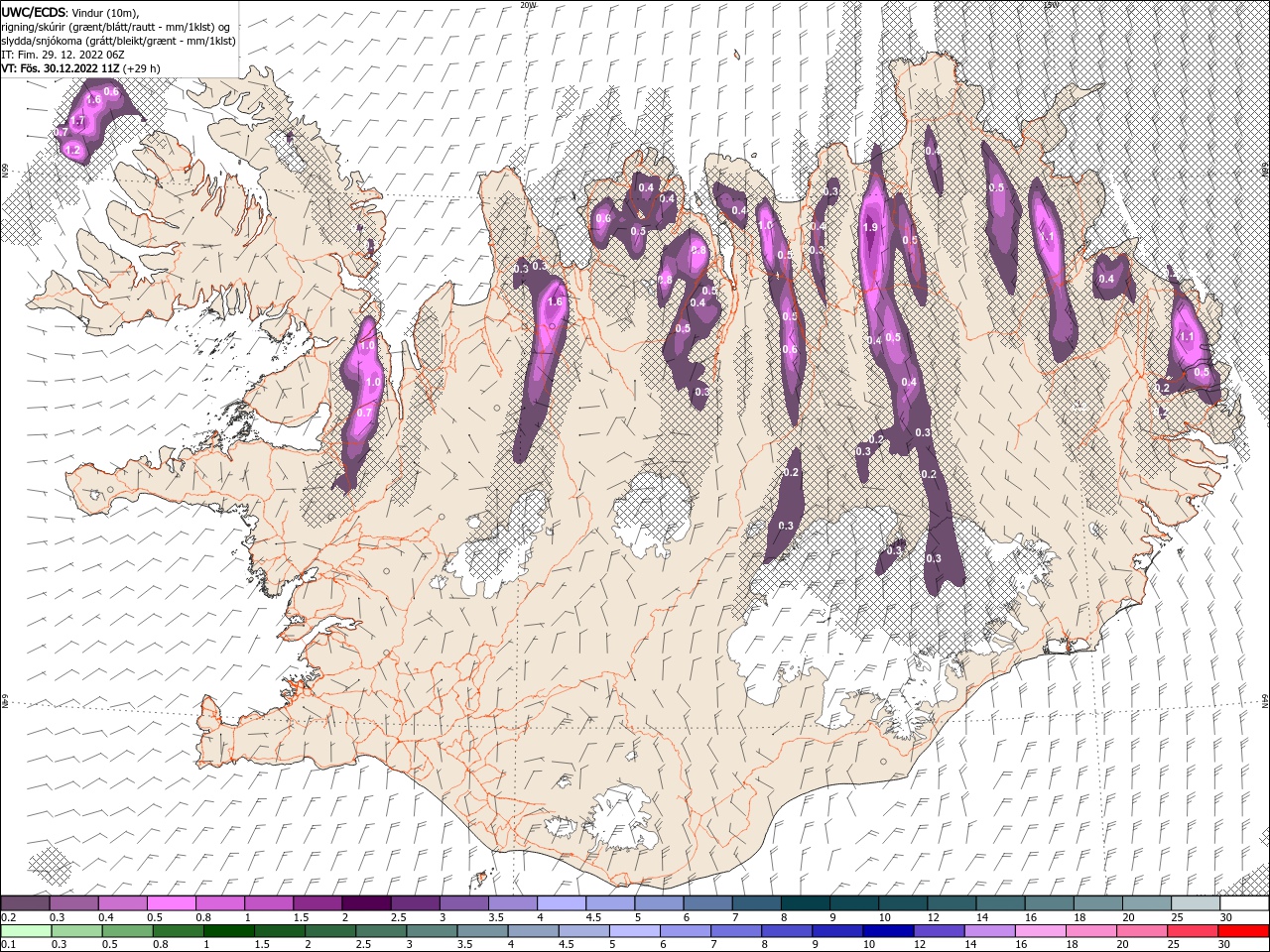Pick the lilac rain swatch starting at 14
The image size is (1270, 952).
989,931
